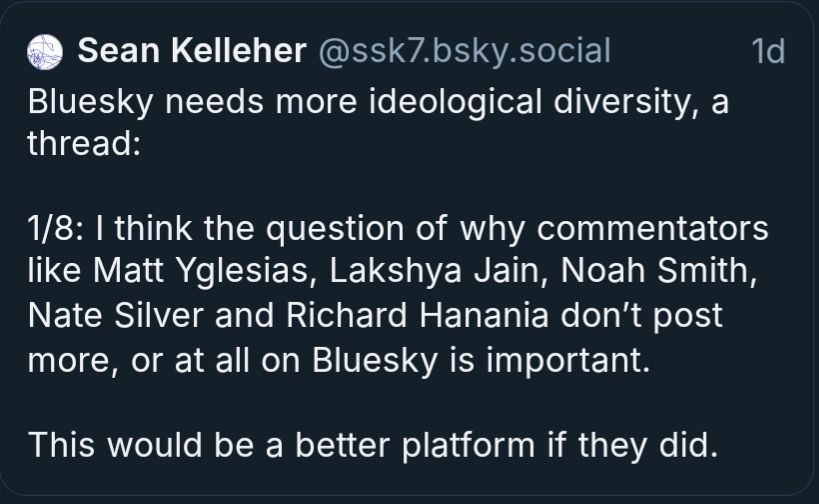This screenshot has width=819, height=504.
Task: Click the "1/8:" thread counter text
Action: click(x=55, y=228)
